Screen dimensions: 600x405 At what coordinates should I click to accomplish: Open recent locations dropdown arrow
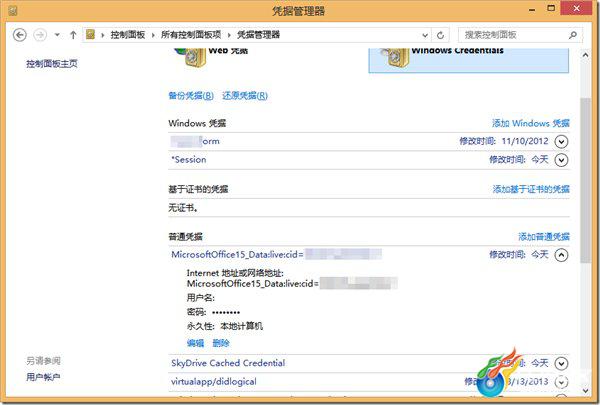[57, 35]
